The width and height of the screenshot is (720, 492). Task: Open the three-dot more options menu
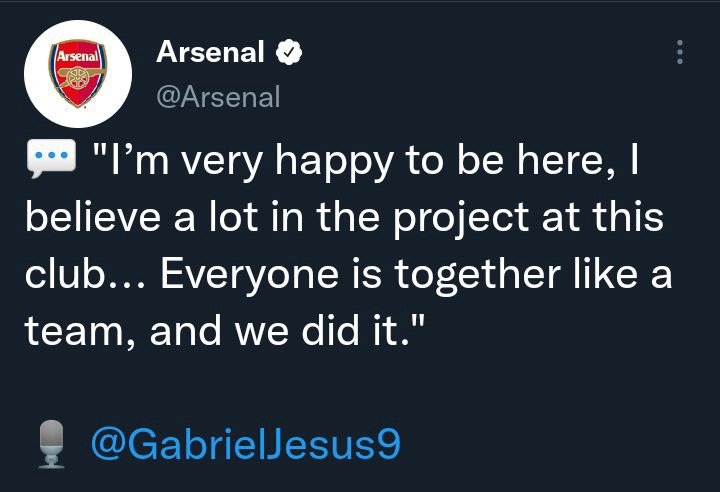[x=680, y=52]
